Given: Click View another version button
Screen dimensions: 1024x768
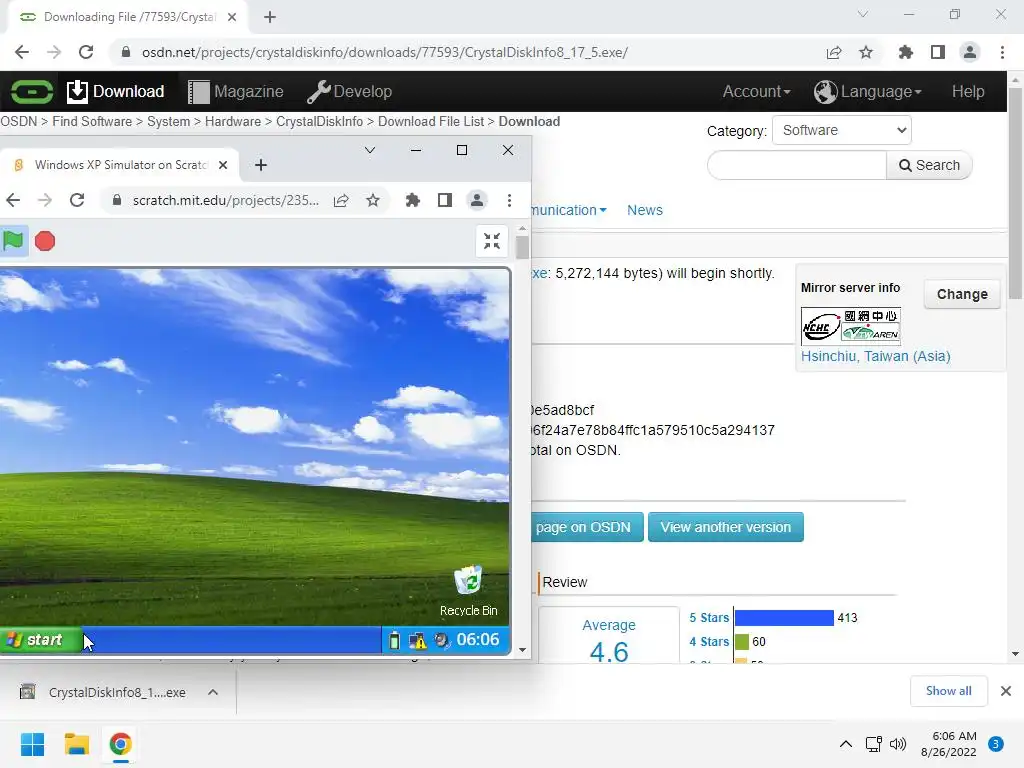Looking at the screenshot, I should (x=726, y=527).
